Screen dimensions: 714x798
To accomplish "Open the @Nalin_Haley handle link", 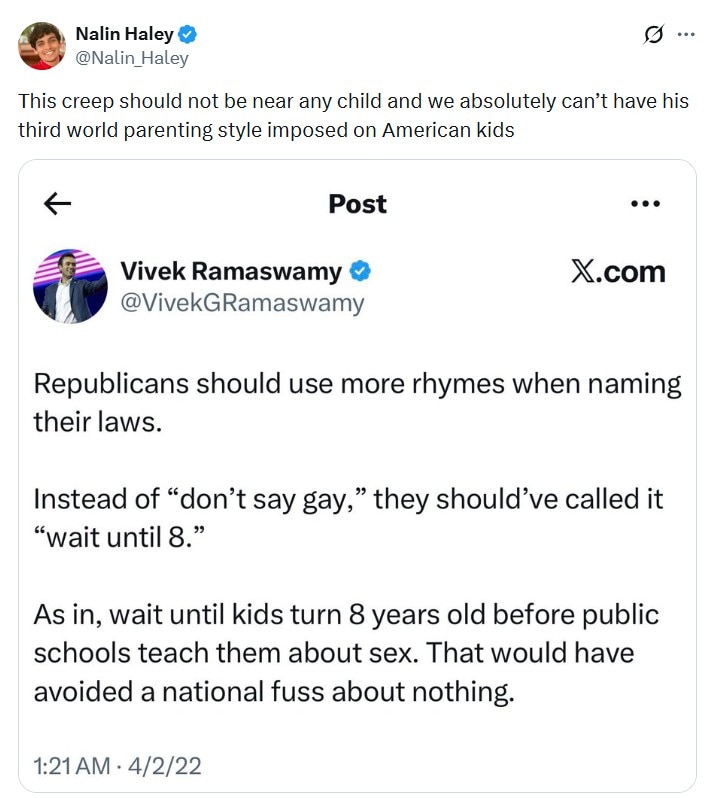I will 131,58.
